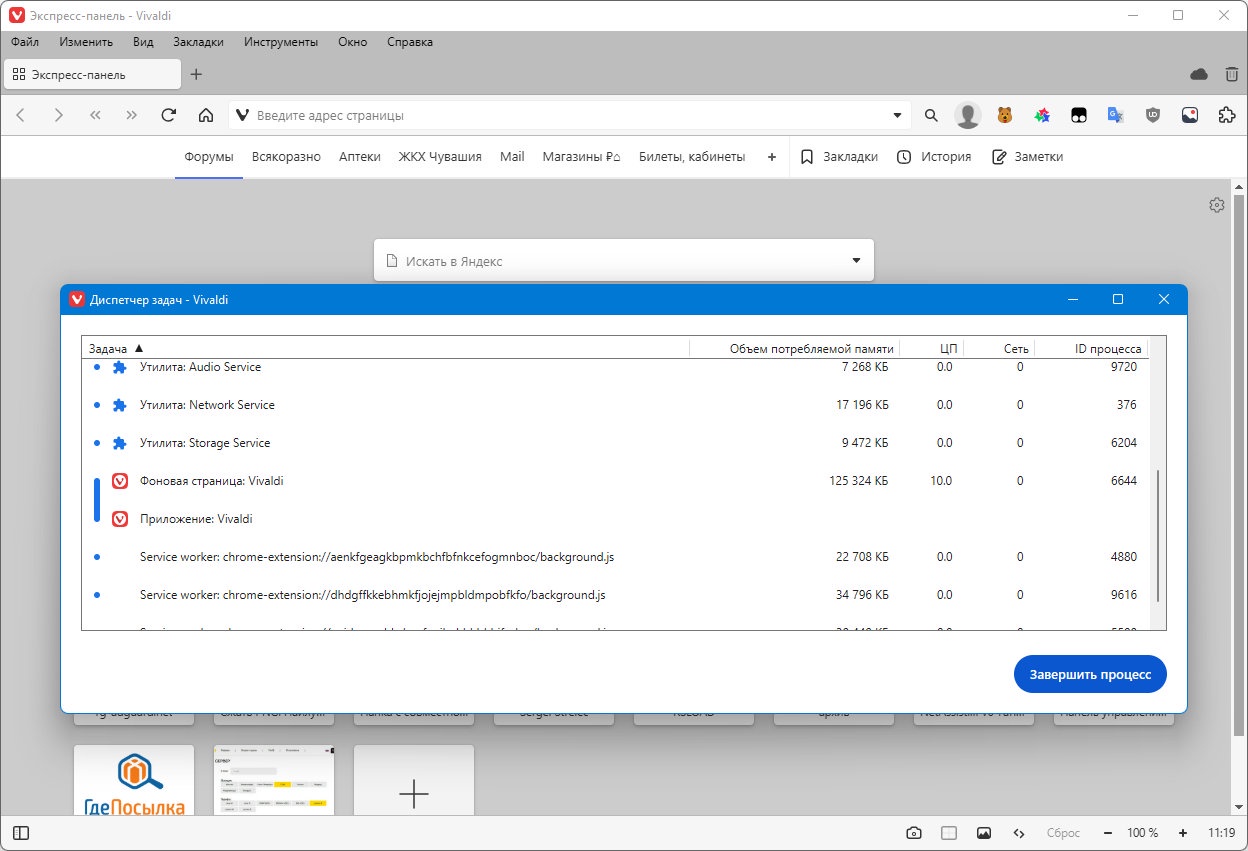The height and width of the screenshot is (851, 1248).
Task: Toggle tab tiling in status bar
Action: tap(949, 833)
